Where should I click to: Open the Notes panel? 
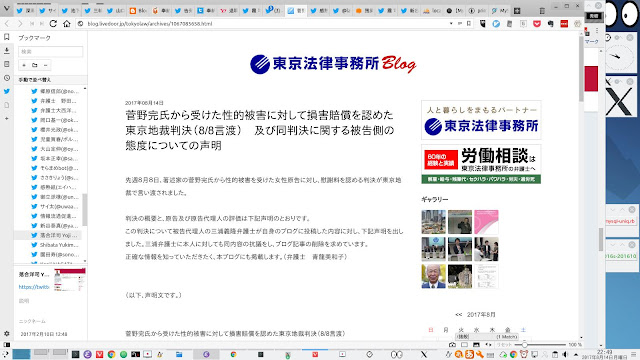pos(7,64)
